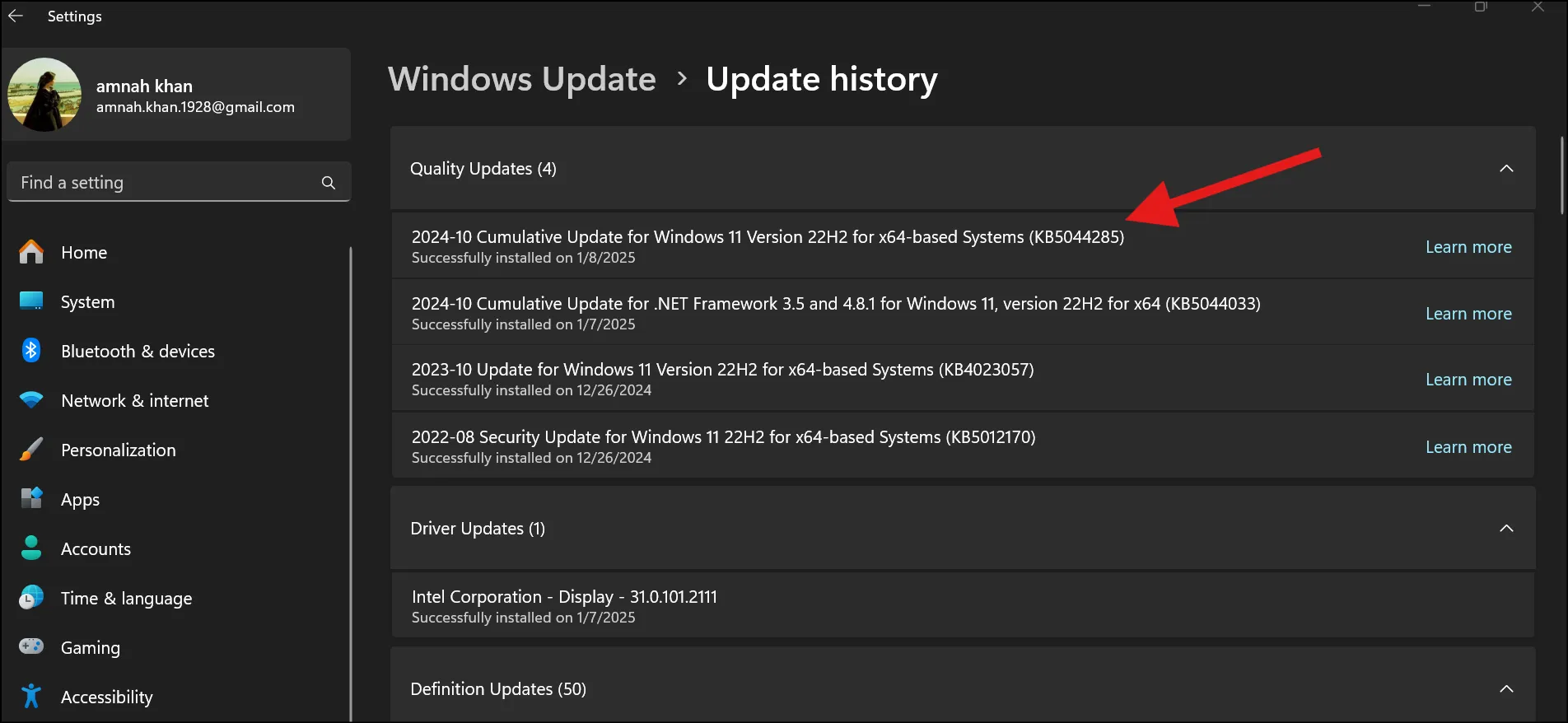This screenshot has width=1568, height=723.
Task: Select the Apps sidebar icon
Action: pos(30,499)
